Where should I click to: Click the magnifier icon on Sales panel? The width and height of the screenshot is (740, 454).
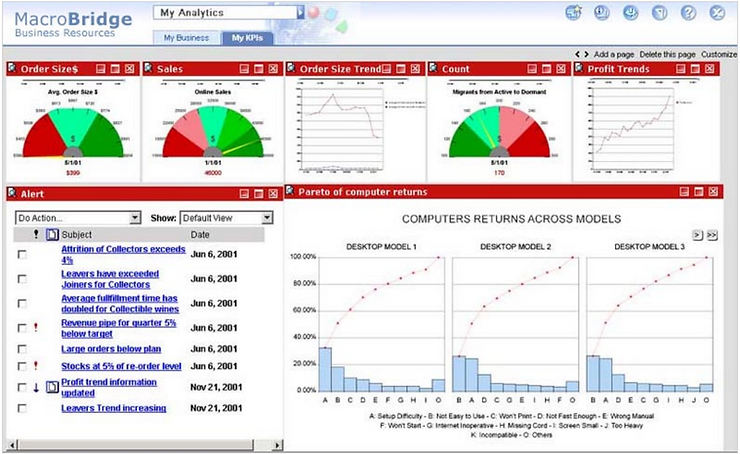click(148, 68)
